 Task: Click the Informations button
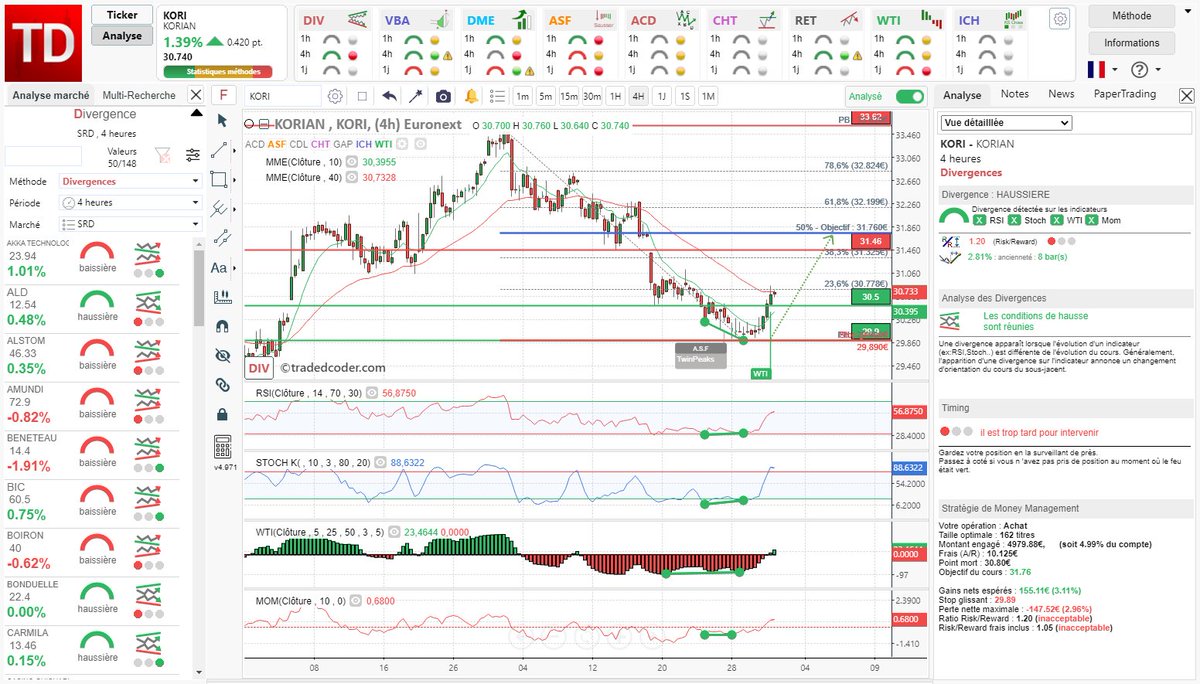tap(1132, 43)
